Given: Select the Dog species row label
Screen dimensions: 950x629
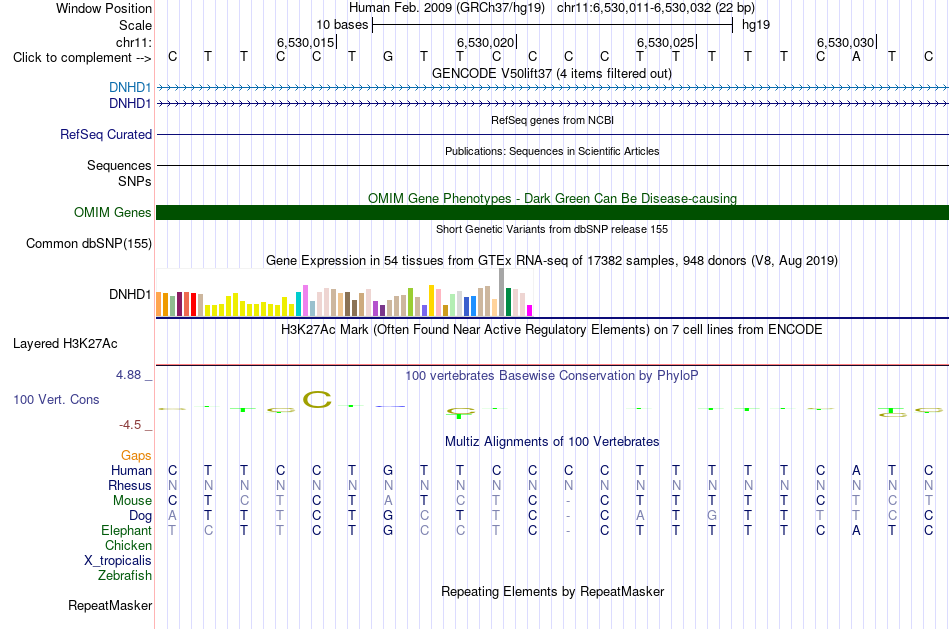Looking at the screenshot, I should 141,516.
